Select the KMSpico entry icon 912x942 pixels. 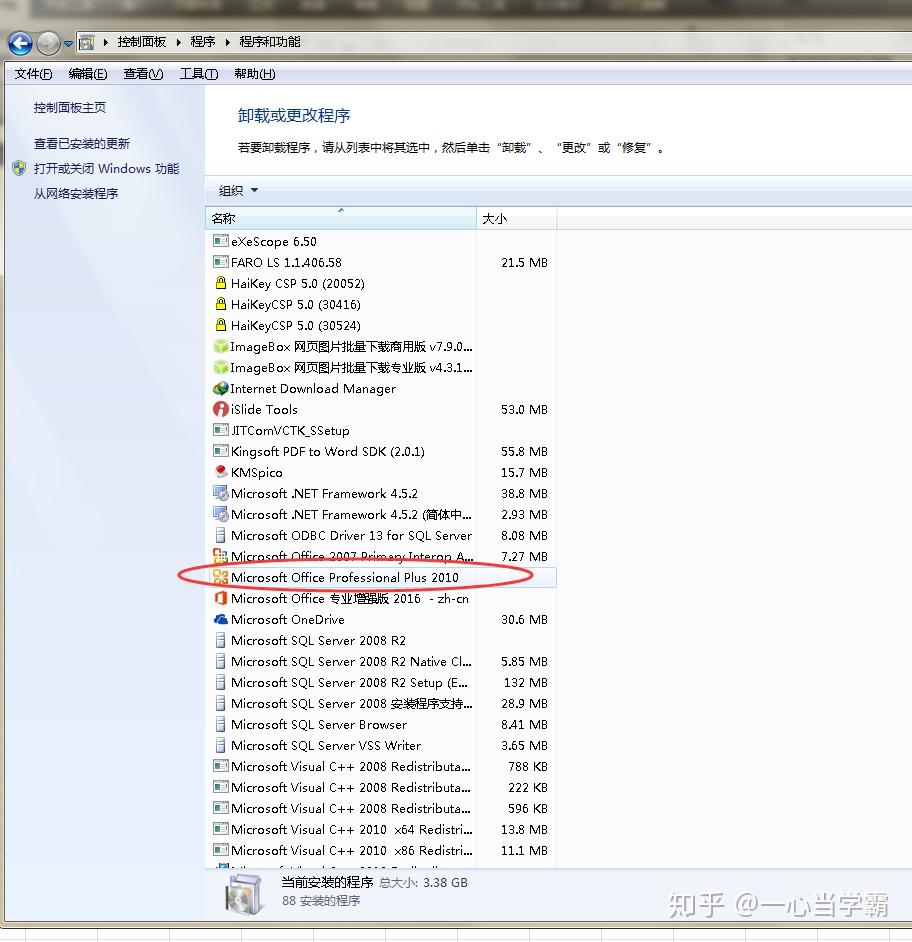click(220, 471)
